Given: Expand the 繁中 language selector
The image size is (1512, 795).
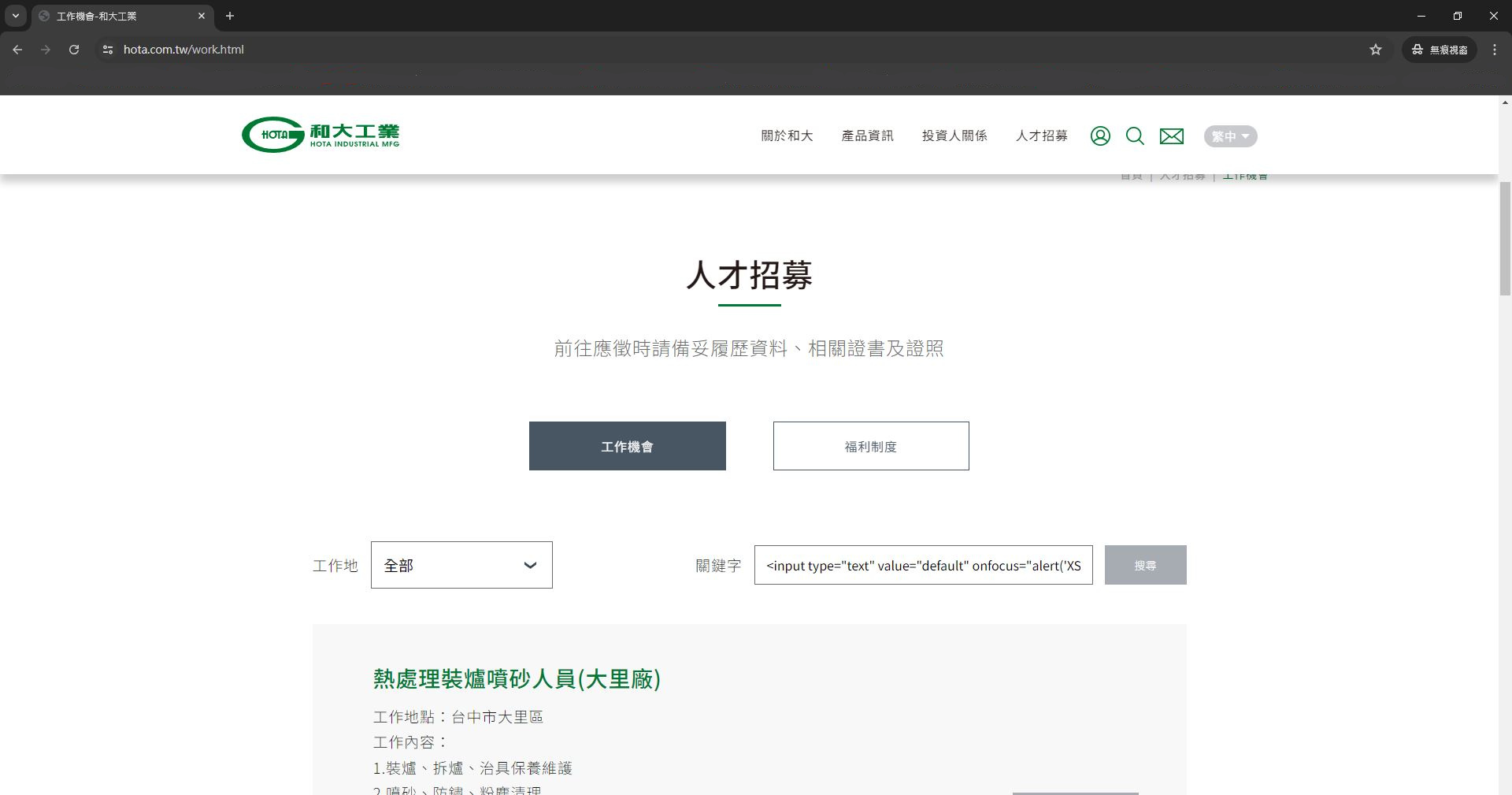Looking at the screenshot, I should [x=1230, y=136].
